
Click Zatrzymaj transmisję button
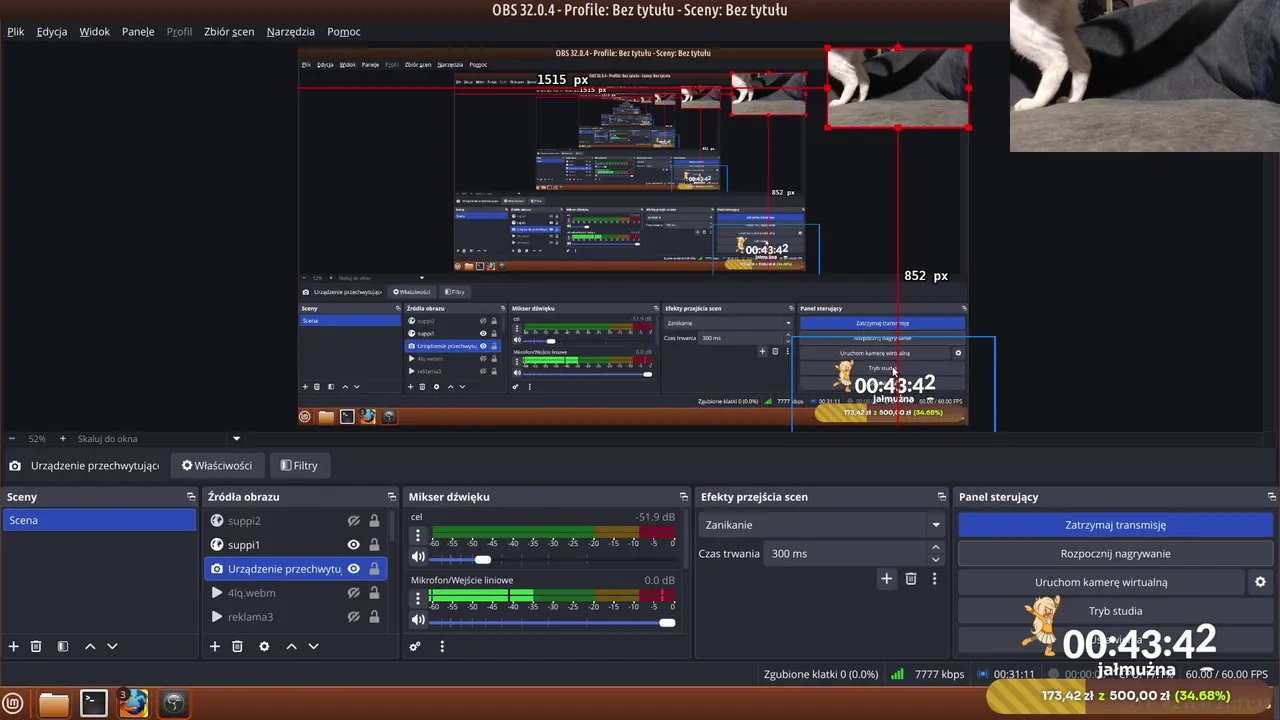point(1115,525)
